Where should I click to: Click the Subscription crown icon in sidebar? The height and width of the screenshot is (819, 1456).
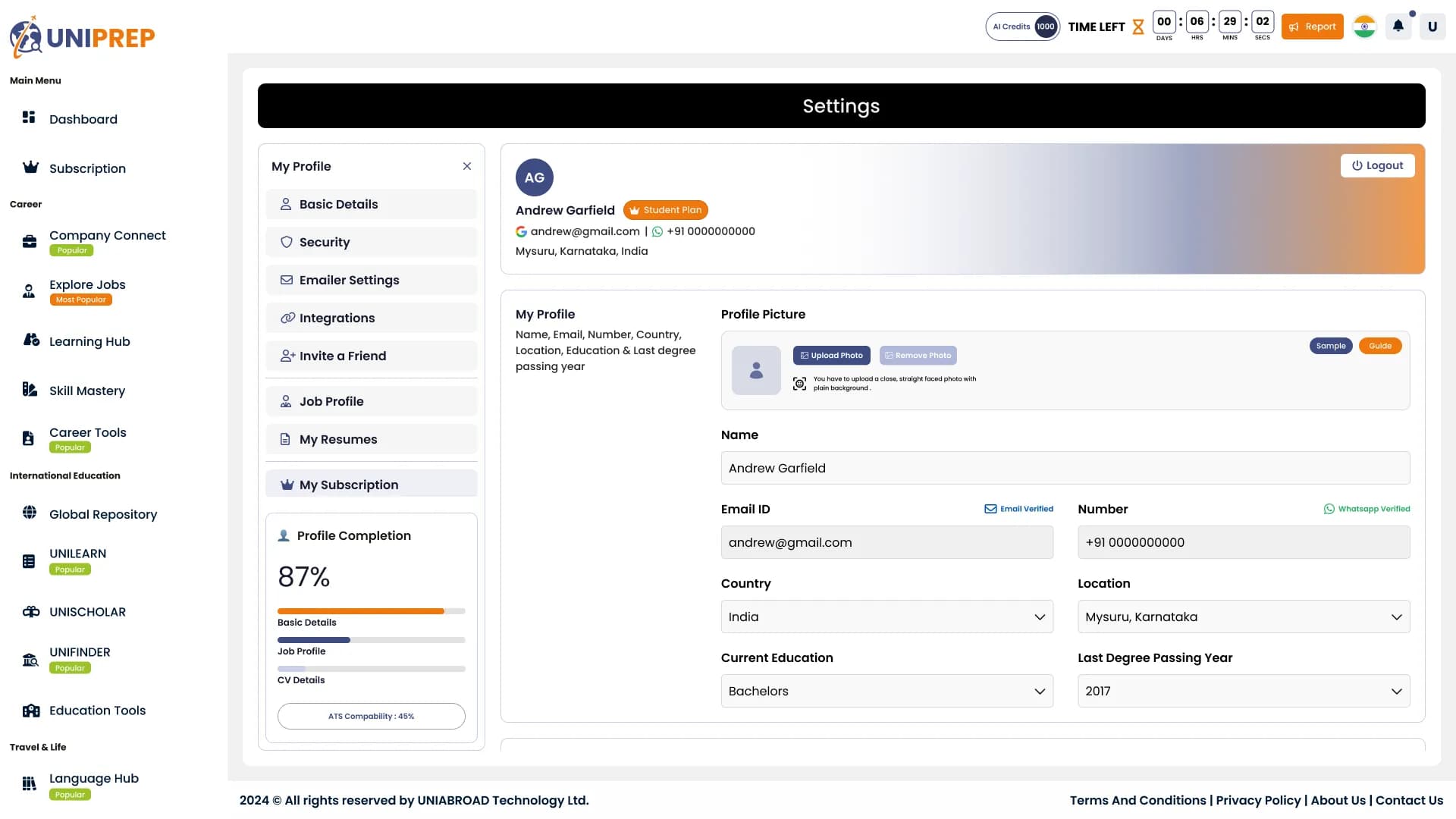coord(30,167)
